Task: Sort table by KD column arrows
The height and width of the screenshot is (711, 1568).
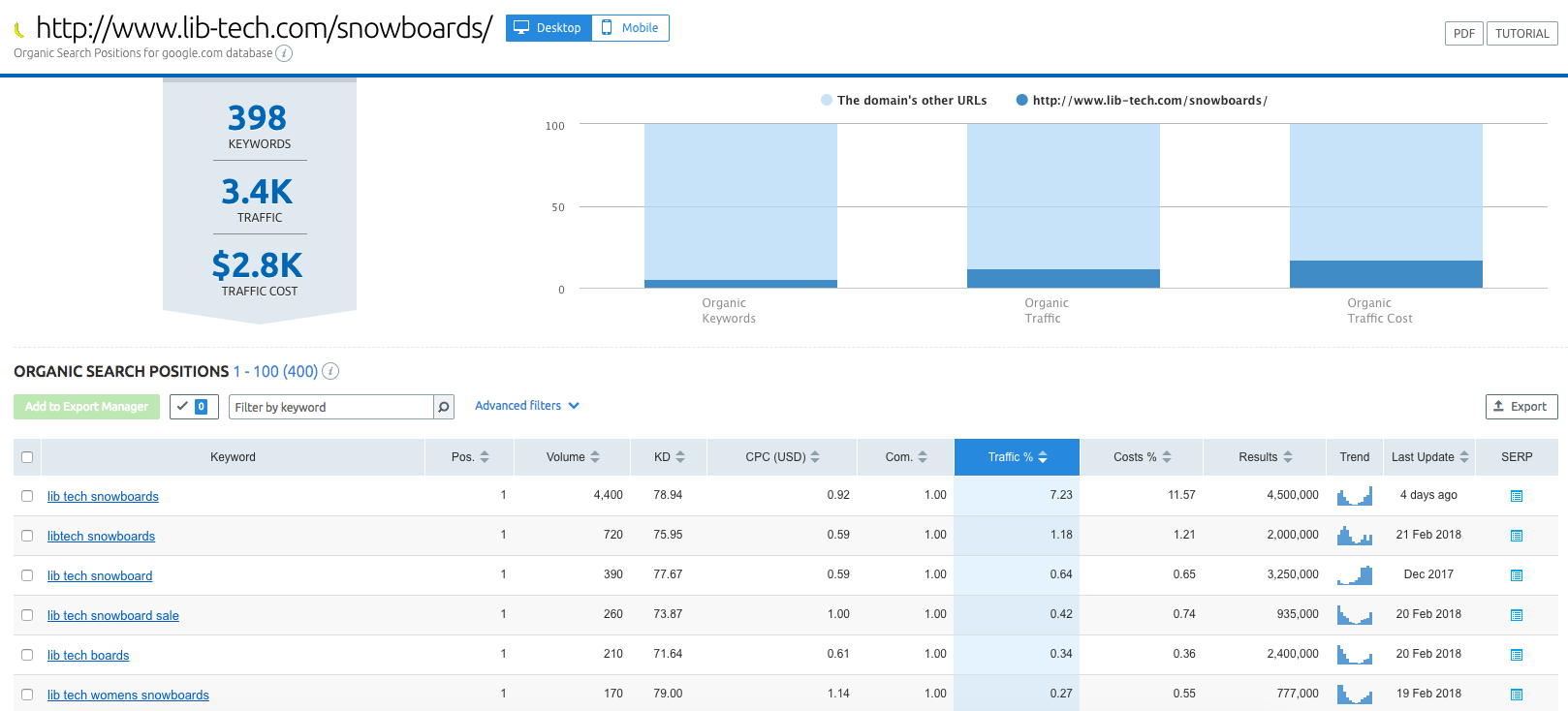Action: [x=680, y=457]
